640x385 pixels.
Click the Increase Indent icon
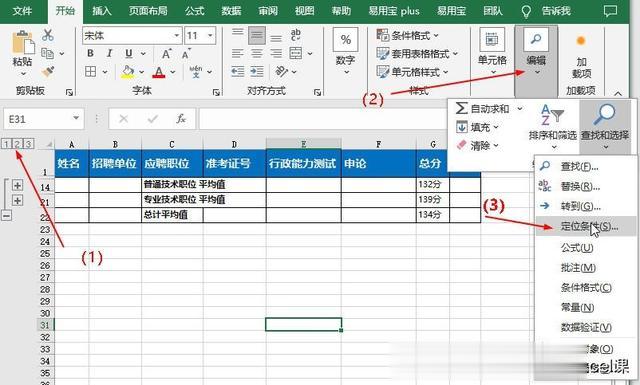click(x=256, y=72)
